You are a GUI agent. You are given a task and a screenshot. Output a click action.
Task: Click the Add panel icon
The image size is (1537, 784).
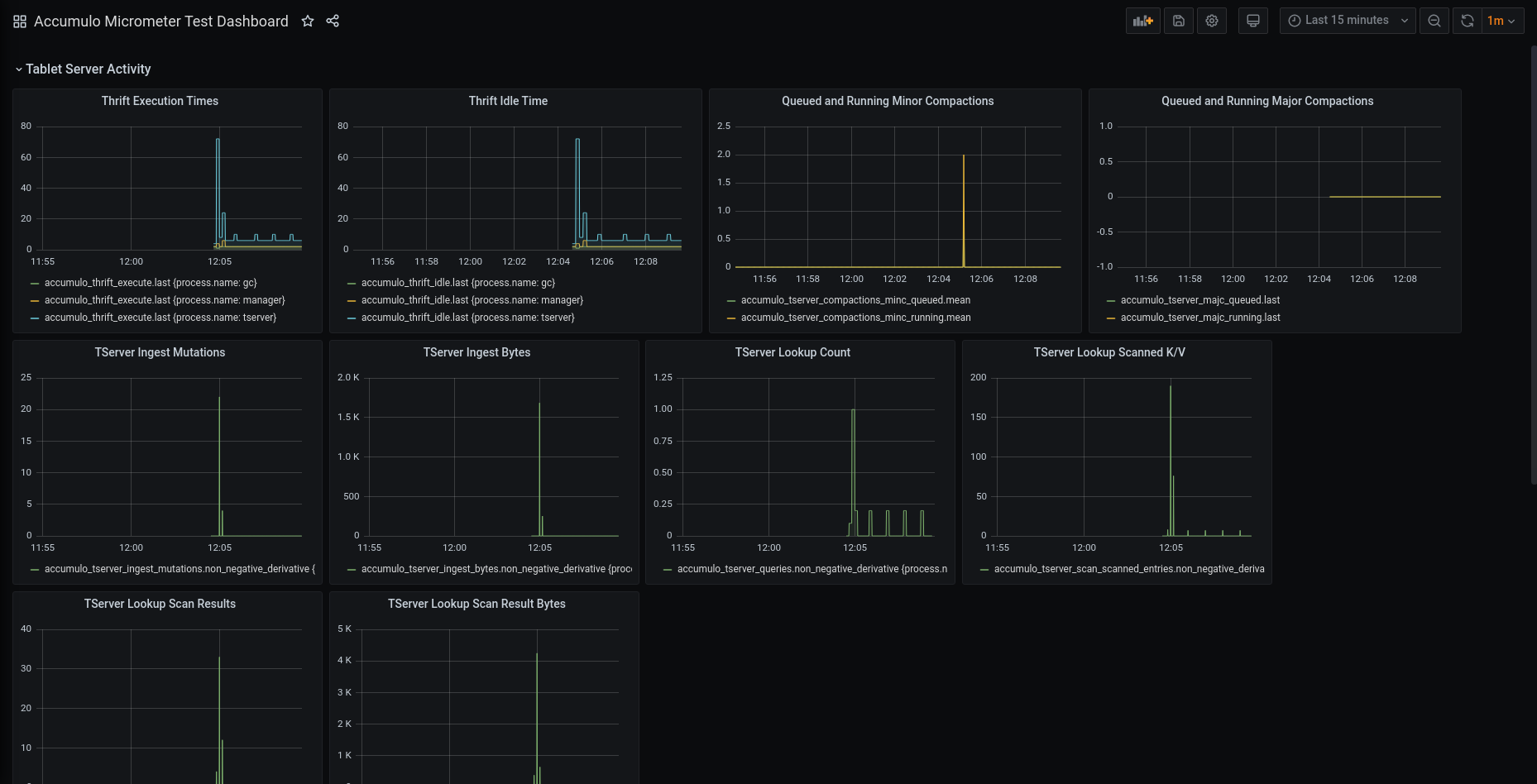click(x=1142, y=21)
